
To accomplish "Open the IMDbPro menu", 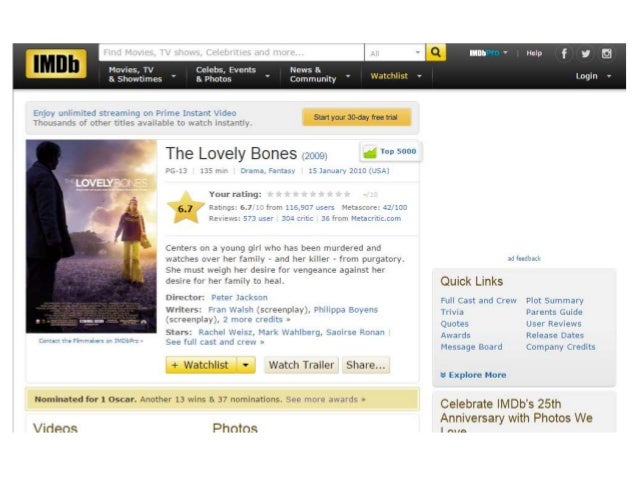I will click(488, 53).
